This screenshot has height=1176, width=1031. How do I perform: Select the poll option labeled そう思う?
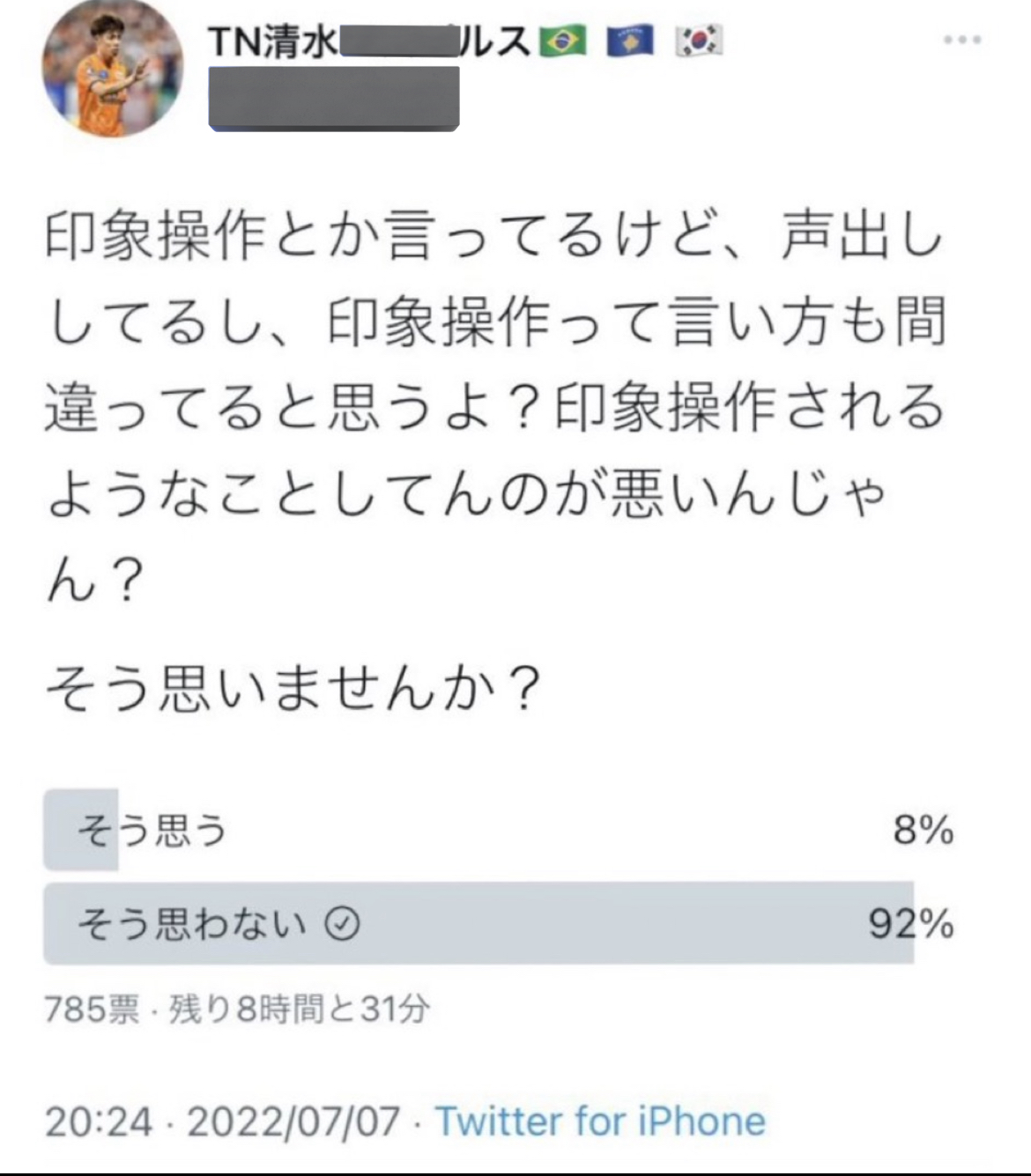point(152,830)
